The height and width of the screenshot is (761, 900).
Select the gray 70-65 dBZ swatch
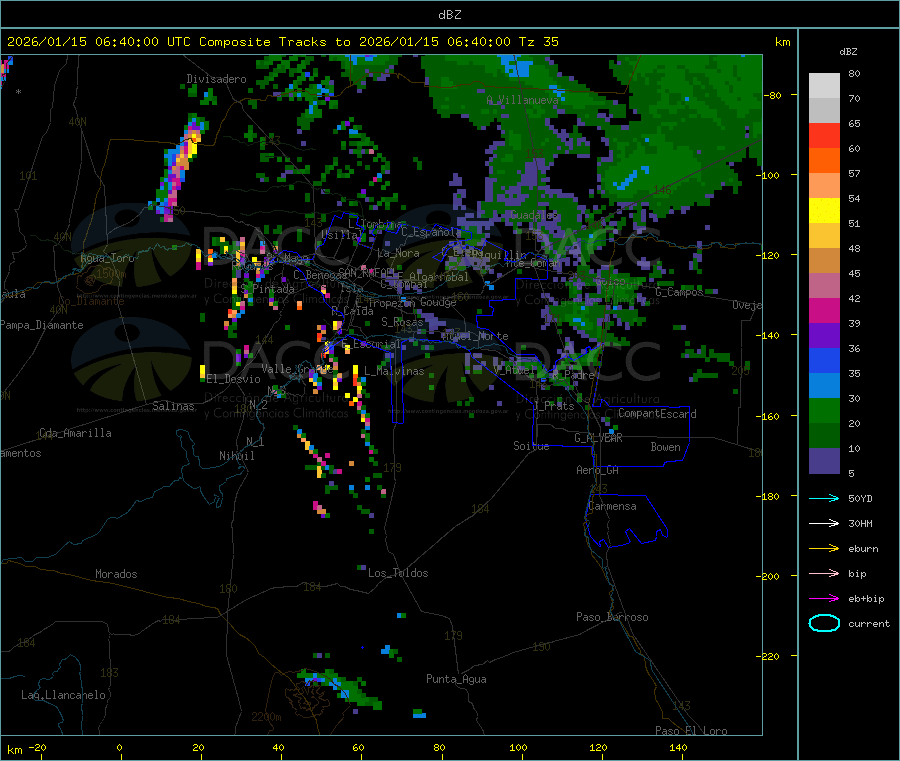[x=824, y=111]
